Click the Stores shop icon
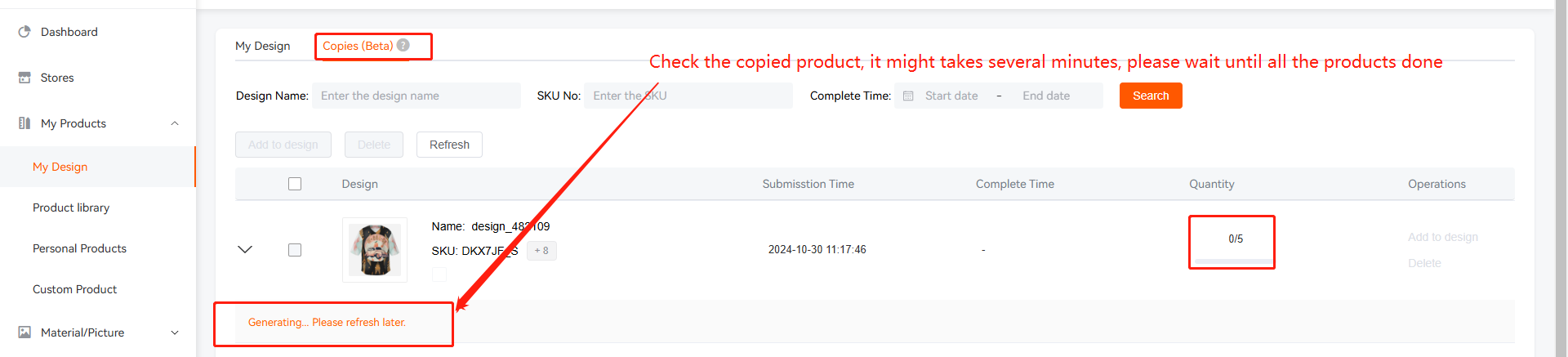The height and width of the screenshot is (357, 1568). pos(24,78)
